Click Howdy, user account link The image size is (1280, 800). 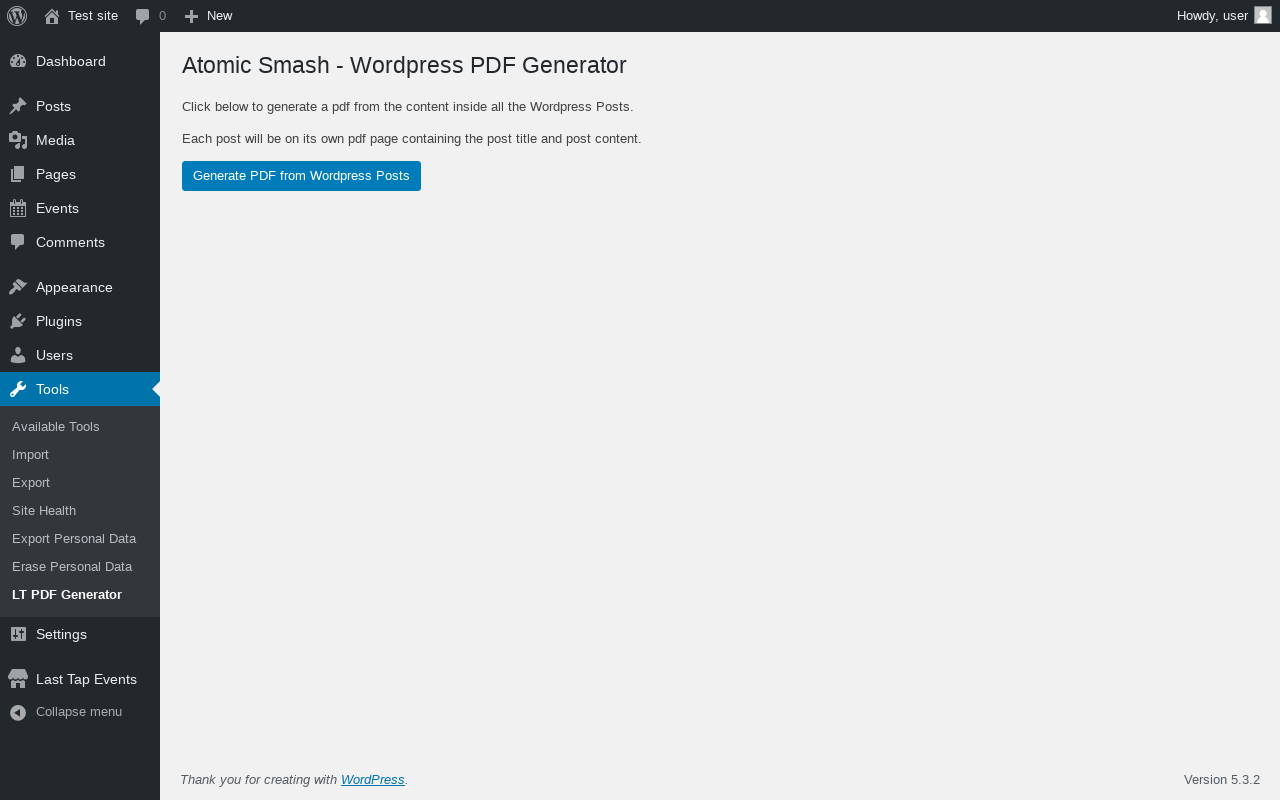[1212, 16]
